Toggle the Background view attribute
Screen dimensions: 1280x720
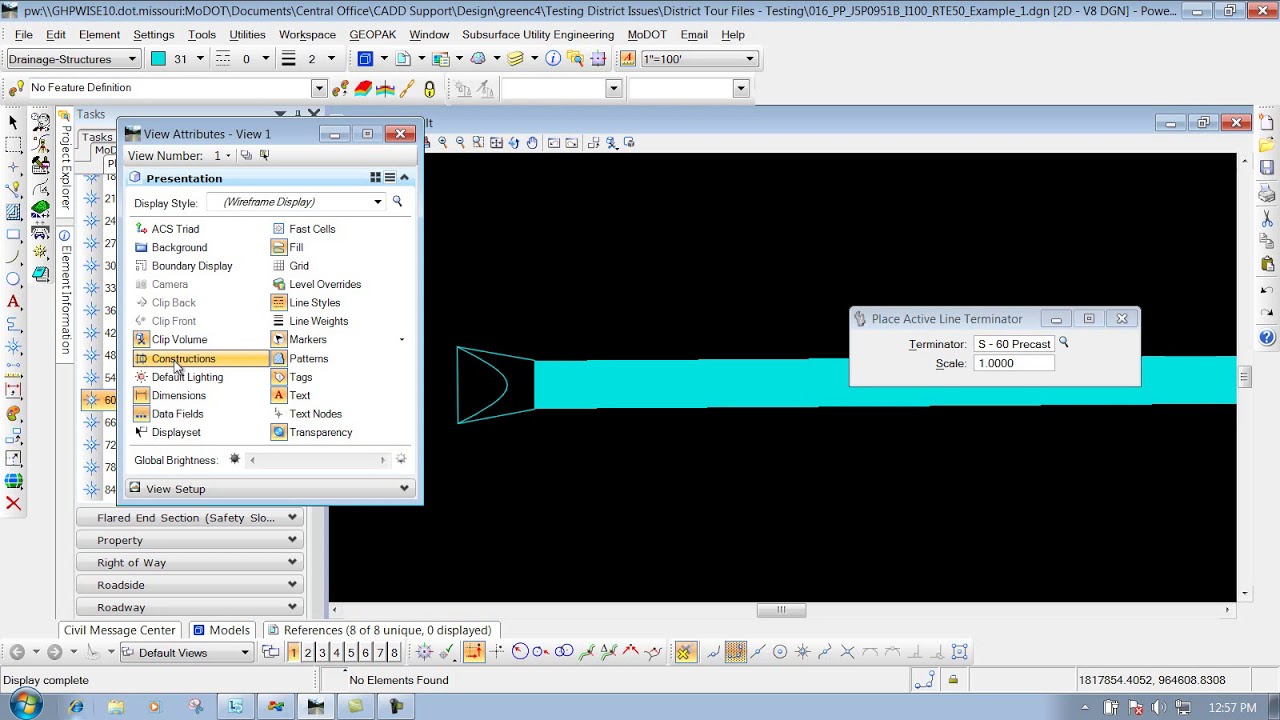coord(170,247)
